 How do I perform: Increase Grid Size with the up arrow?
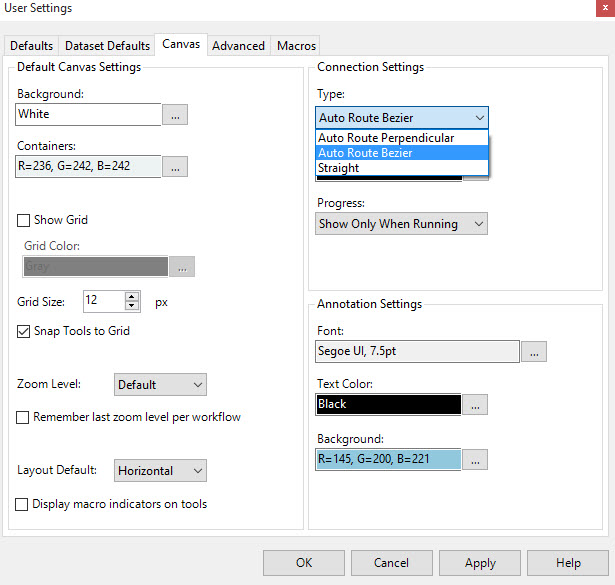[132, 296]
